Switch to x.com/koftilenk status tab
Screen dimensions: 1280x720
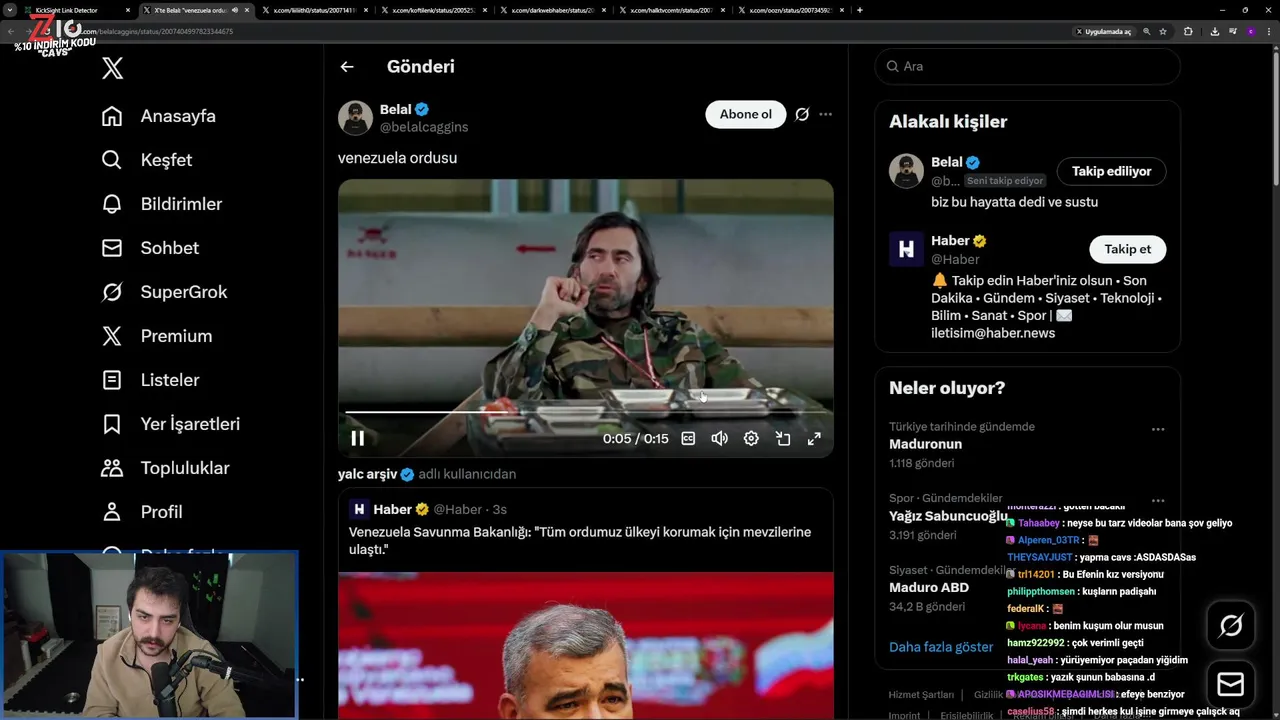(433, 10)
